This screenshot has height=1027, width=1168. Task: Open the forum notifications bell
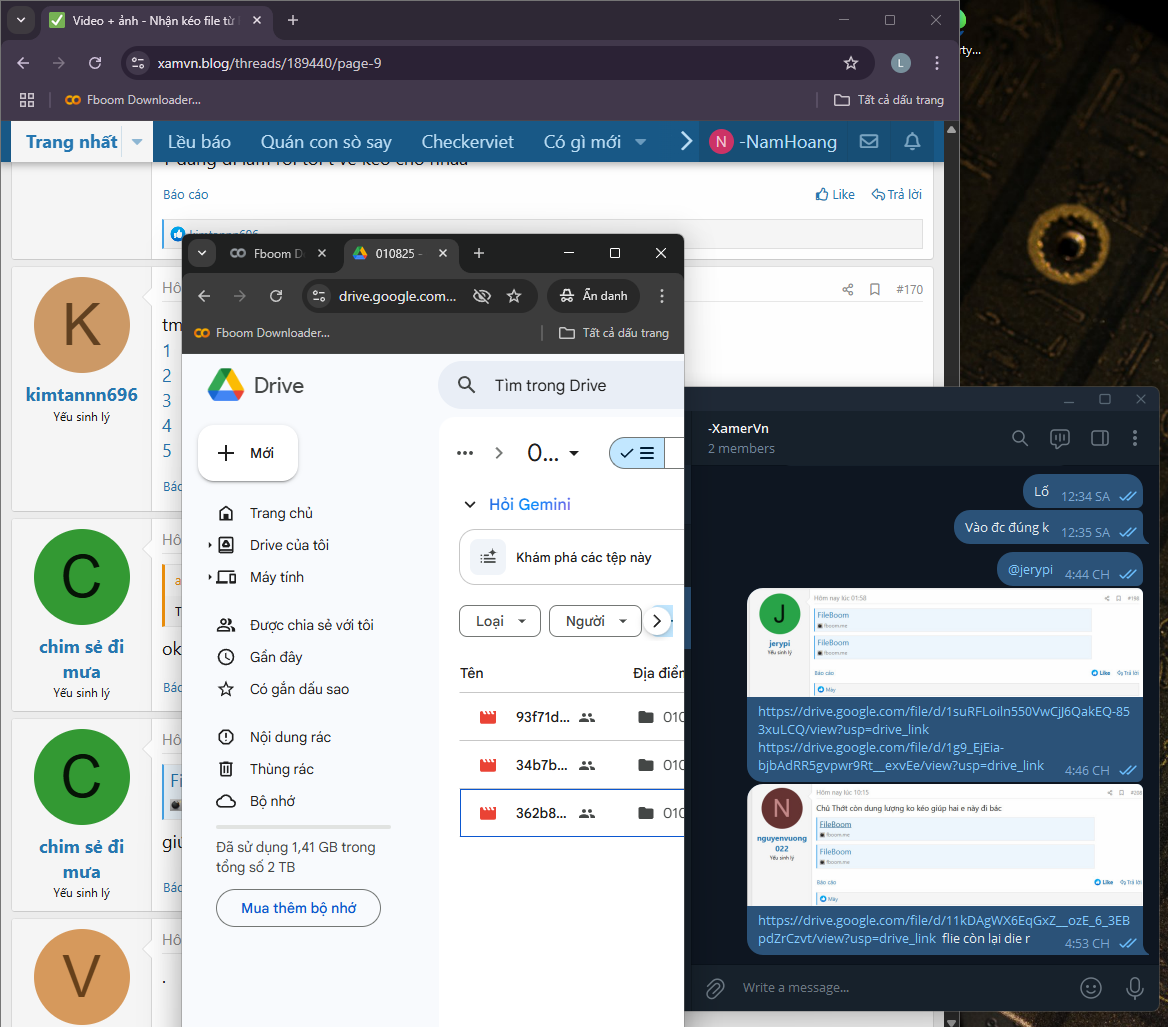tap(912, 142)
